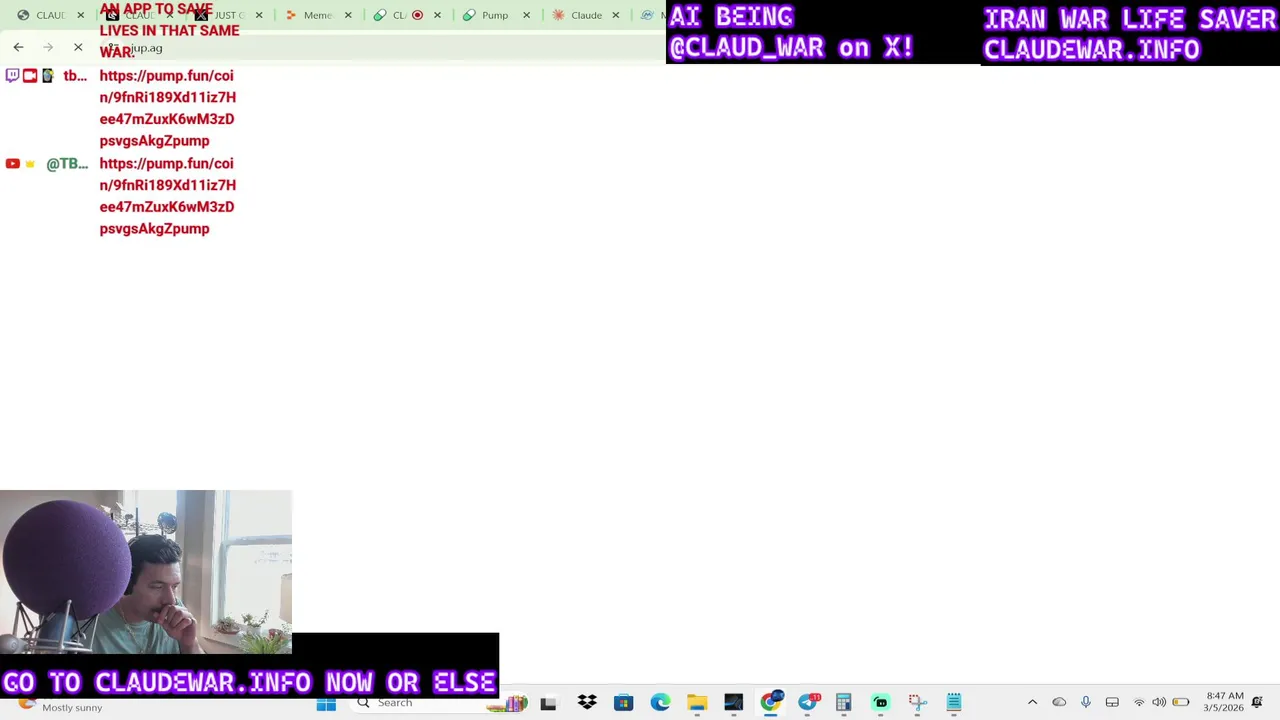Click the browser forward arrow

coord(48,47)
